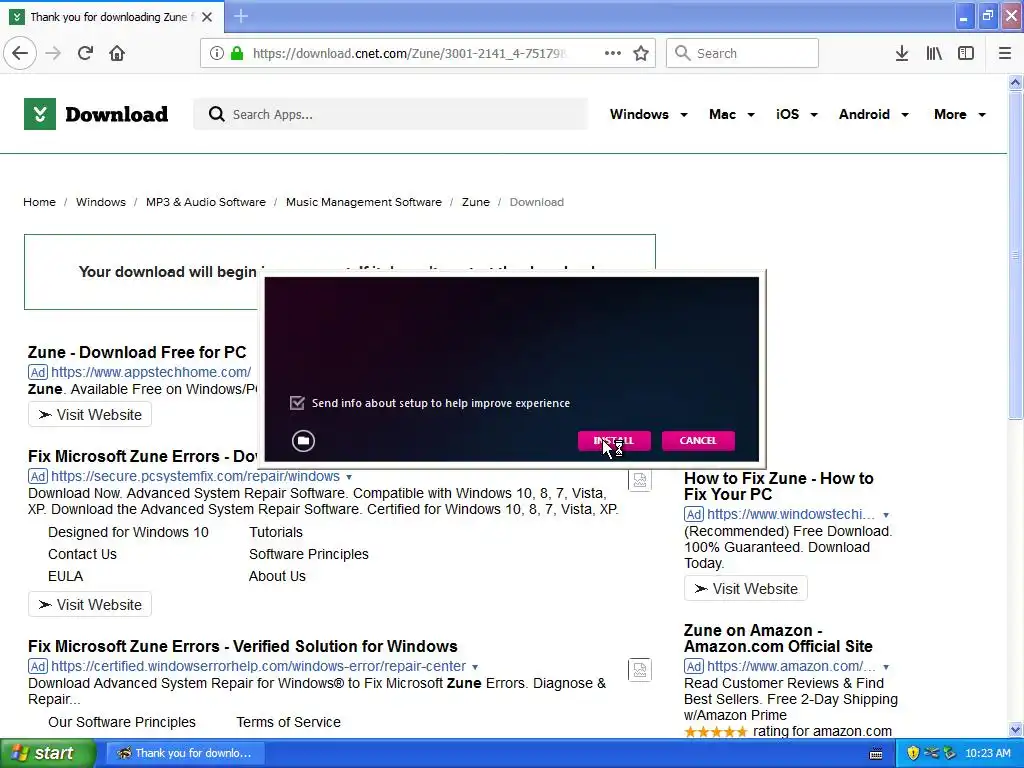Click Visit Website under appstechhome ad
1024x768 pixels.
pos(90,415)
